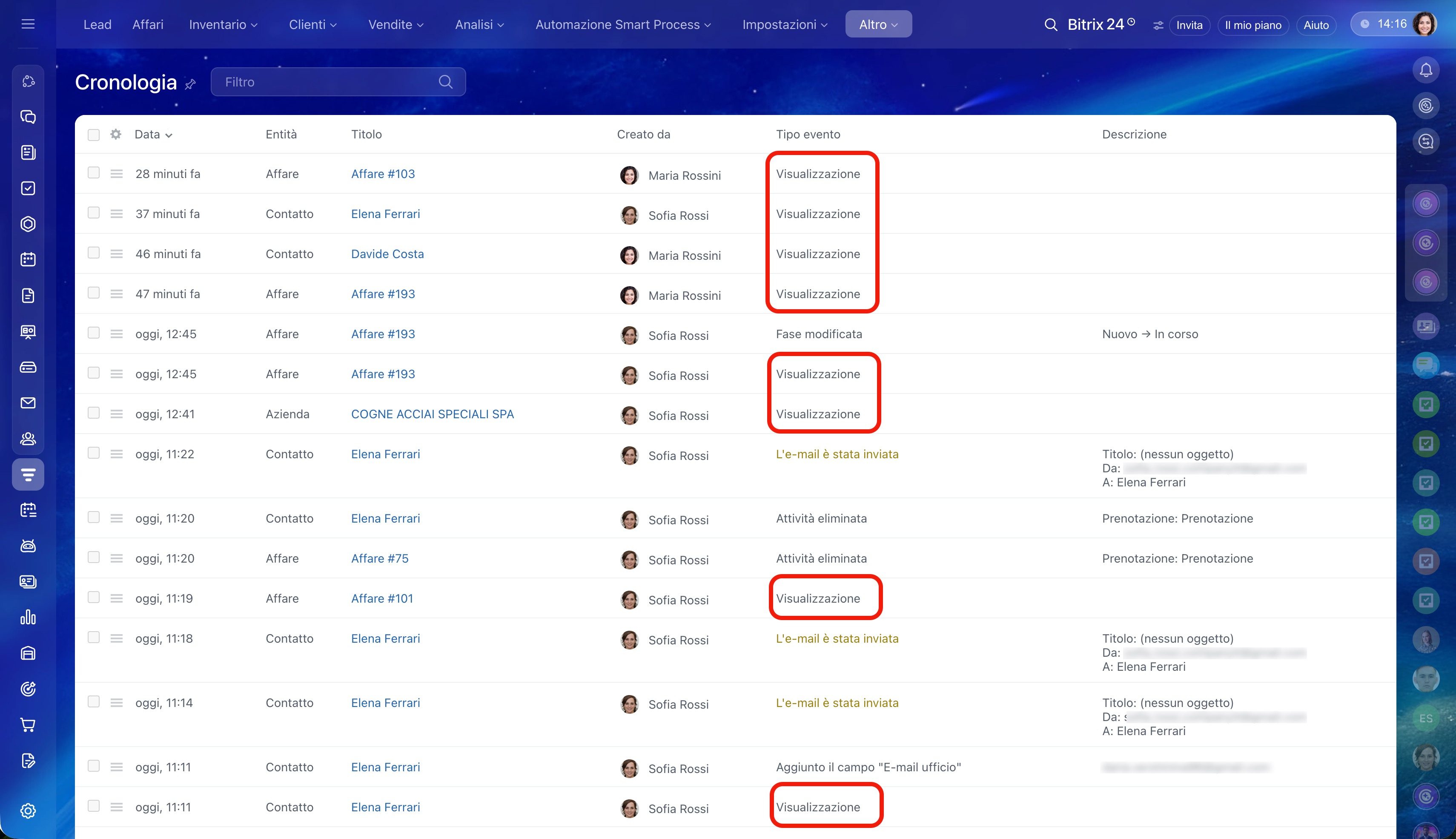Click into the Filtro search field
Screen dimensions: 1456x839
[x=328, y=82]
